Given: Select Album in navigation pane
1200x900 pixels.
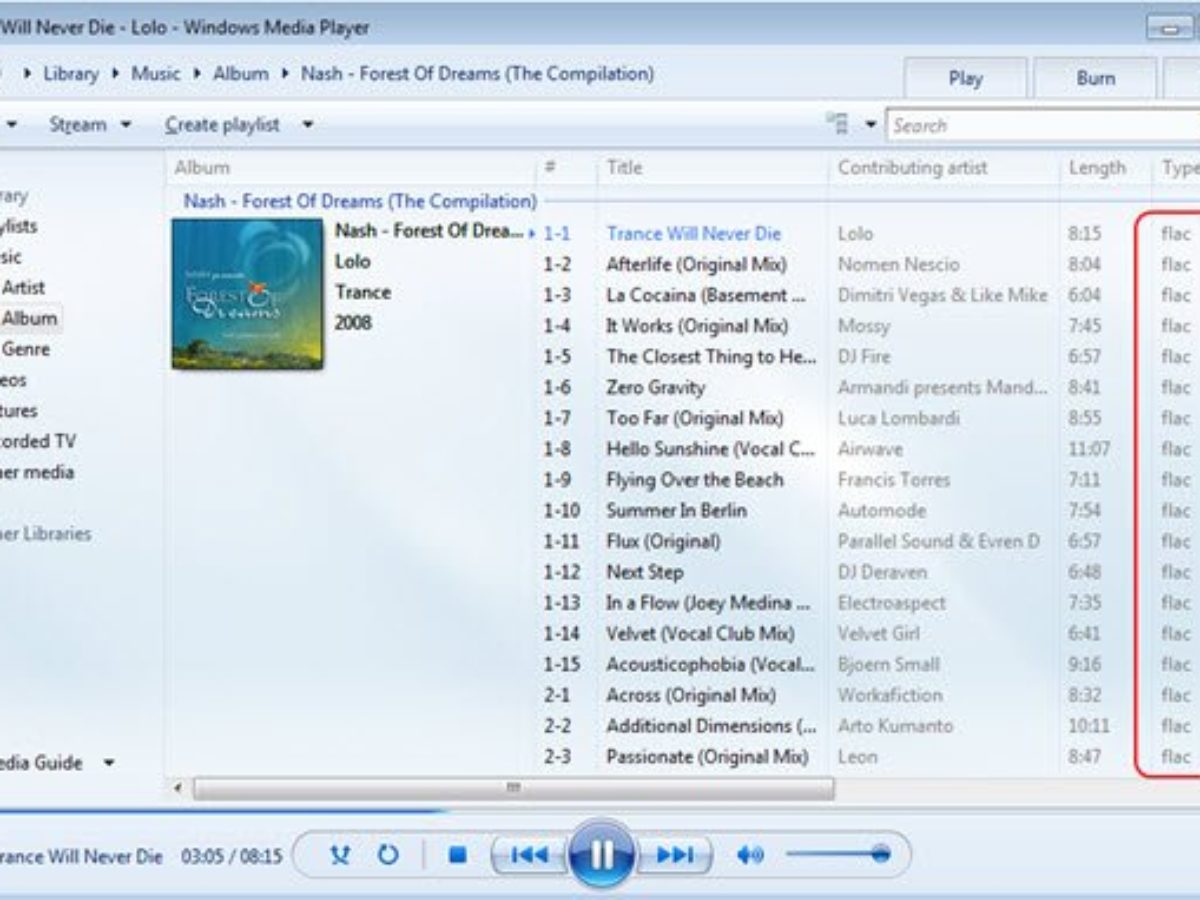Looking at the screenshot, I should tap(30, 318).
